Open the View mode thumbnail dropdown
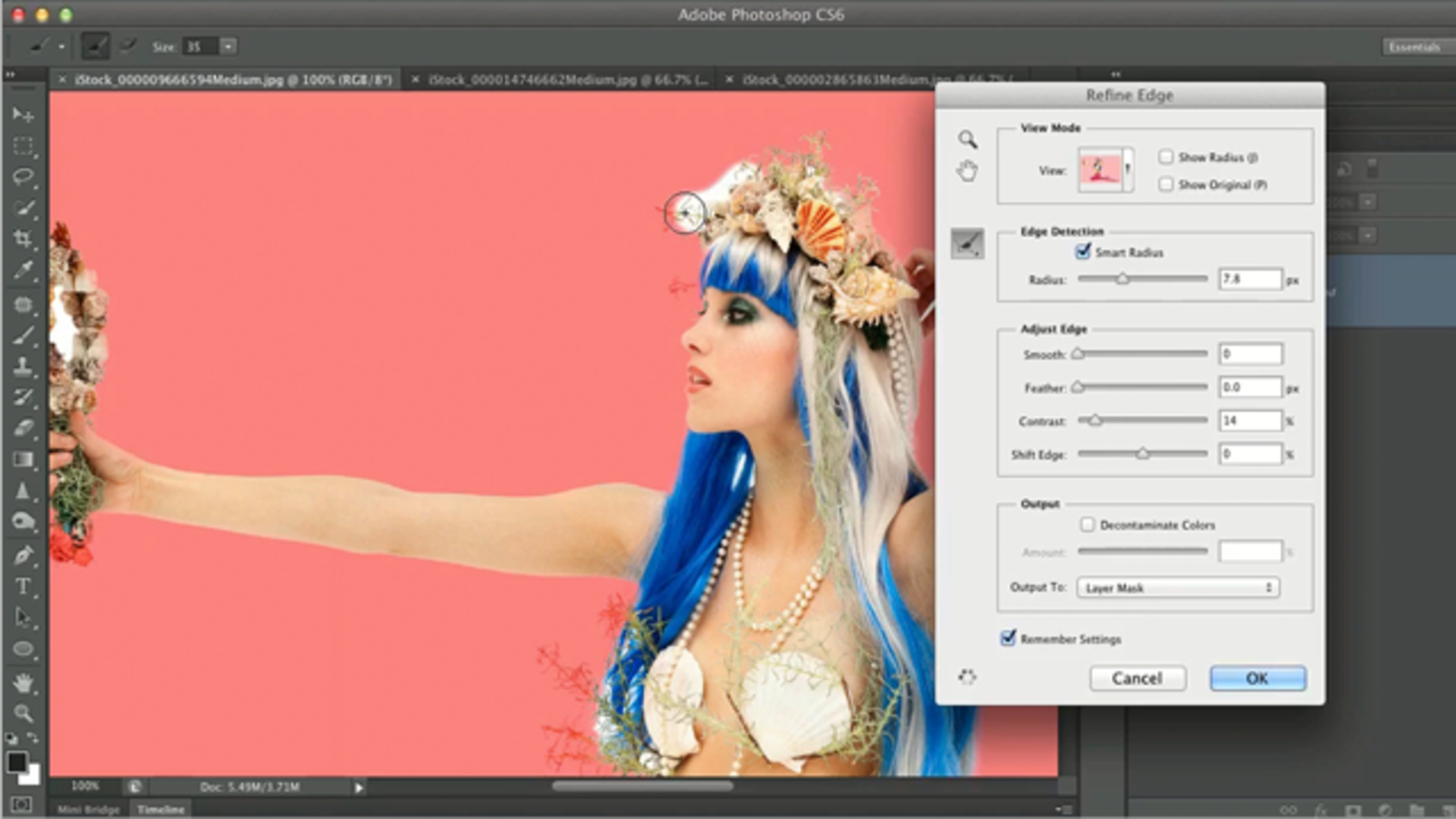The width and height of the screenshot is (1456, 819). pos(1105,170)
